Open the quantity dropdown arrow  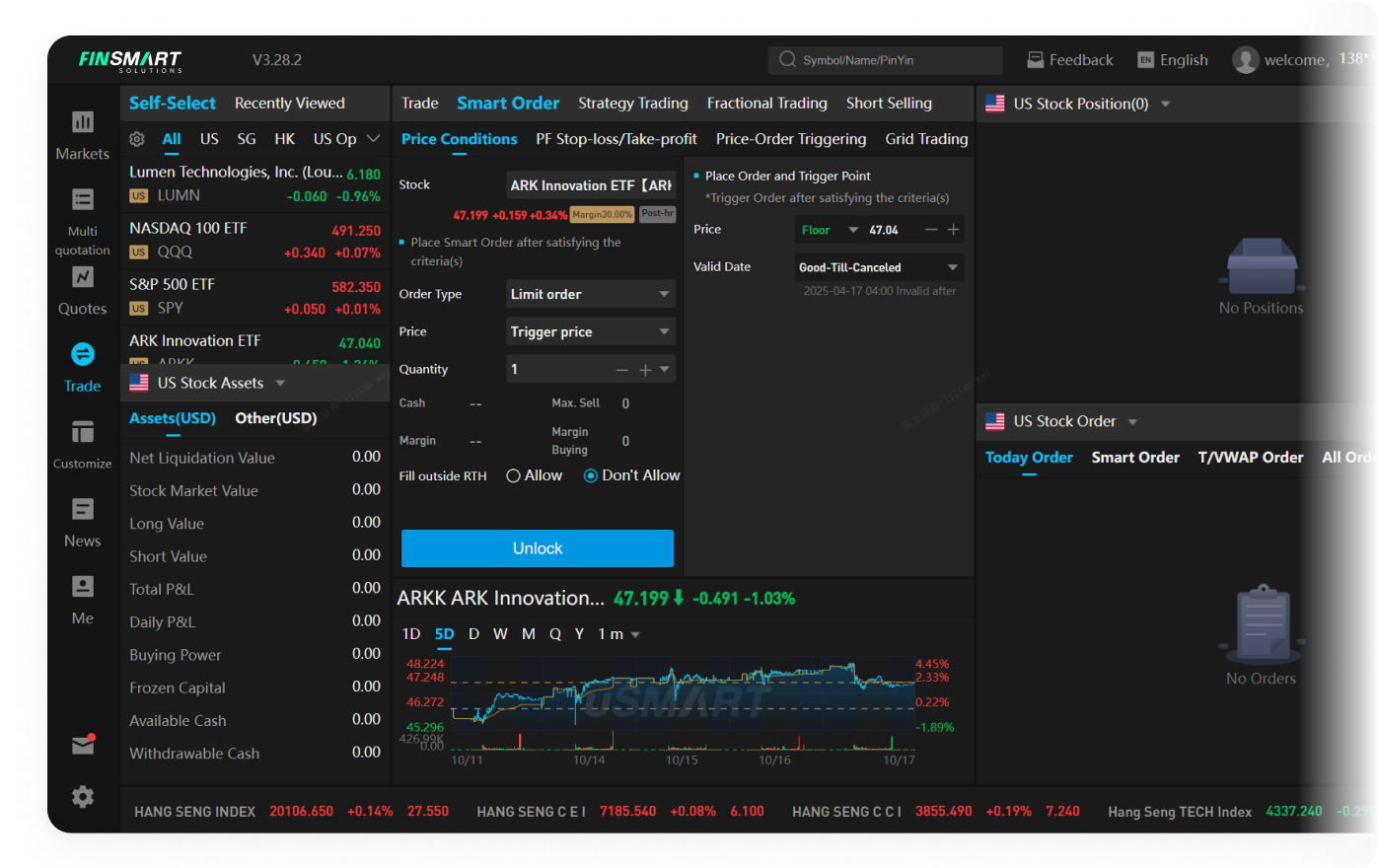(665, 370)
